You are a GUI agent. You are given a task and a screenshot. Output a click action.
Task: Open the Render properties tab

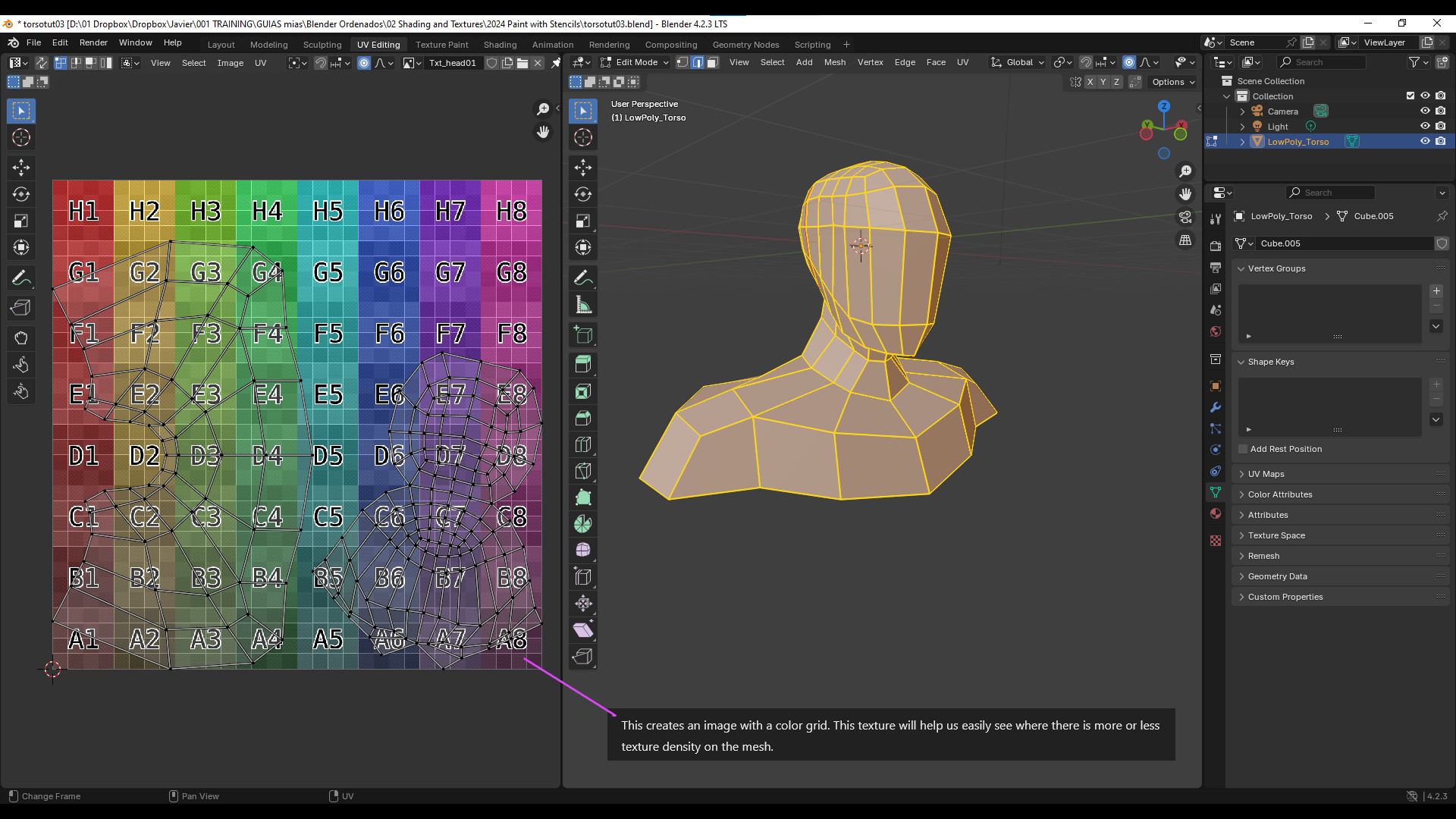[x=1216, y=246]
